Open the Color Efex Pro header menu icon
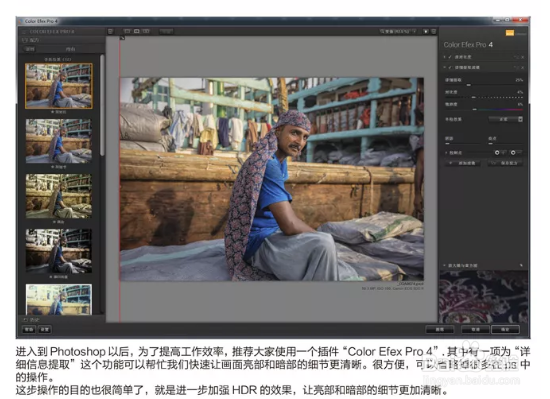The width and height of the screenshot is (550, 399). coord(24,32)
